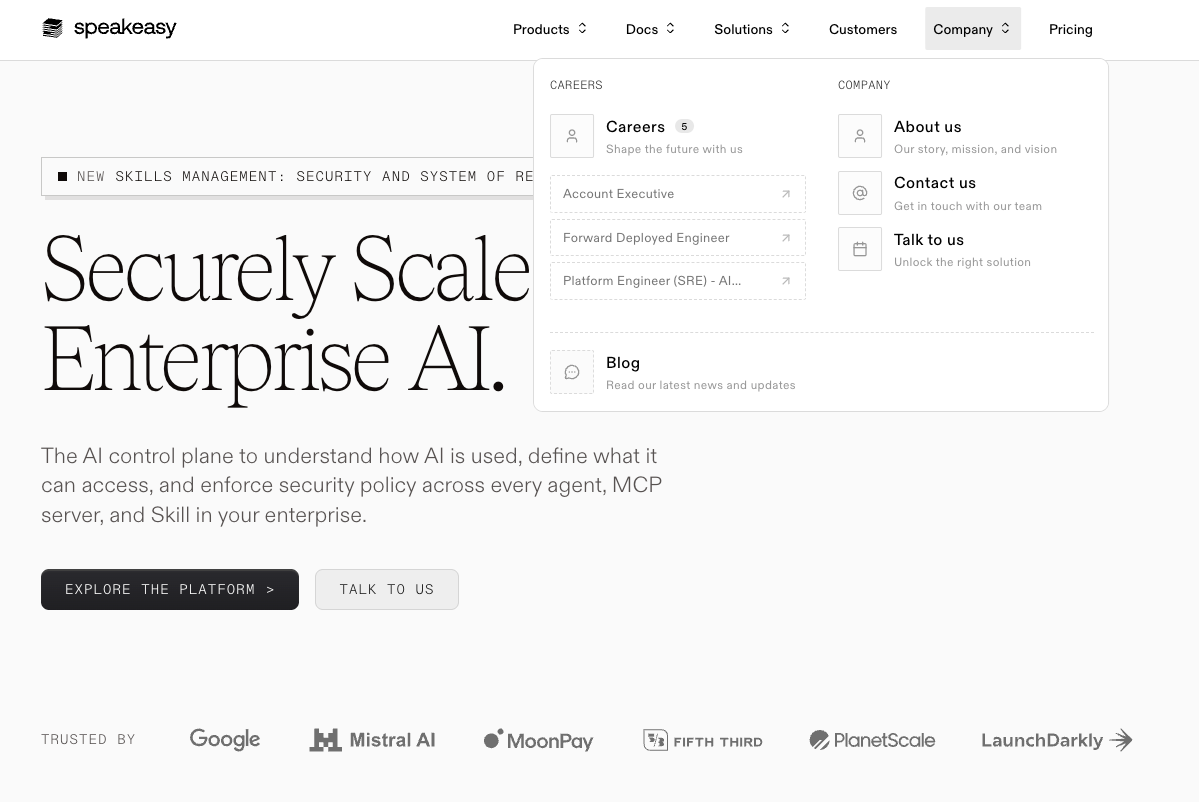The width and height of the screenshot is (1199, 802).
Task: Click the Mistral AI logo
Action: tap(372, 740)
